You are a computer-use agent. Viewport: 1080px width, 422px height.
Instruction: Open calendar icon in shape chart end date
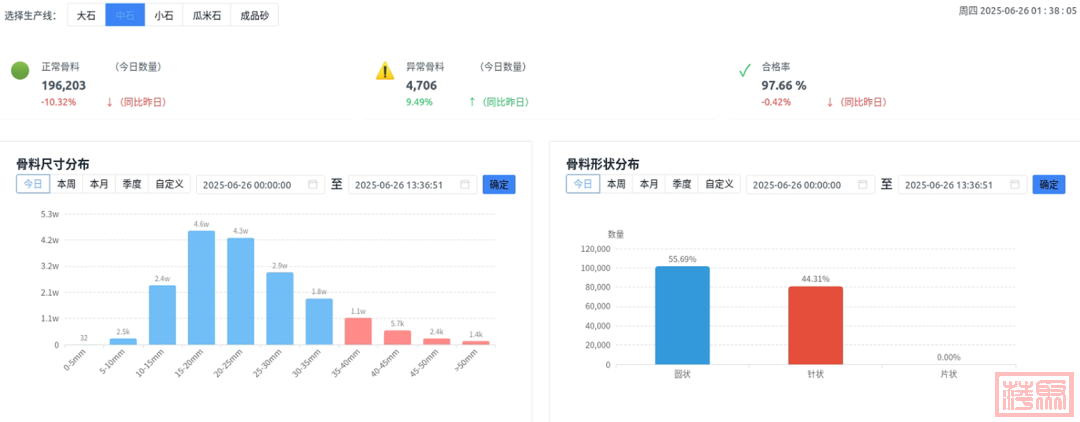coord(1015,185)
